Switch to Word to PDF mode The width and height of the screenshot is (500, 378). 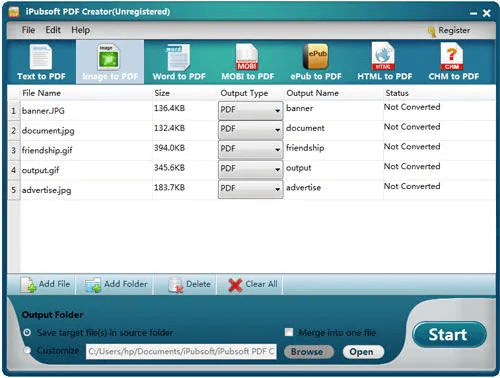179,62
